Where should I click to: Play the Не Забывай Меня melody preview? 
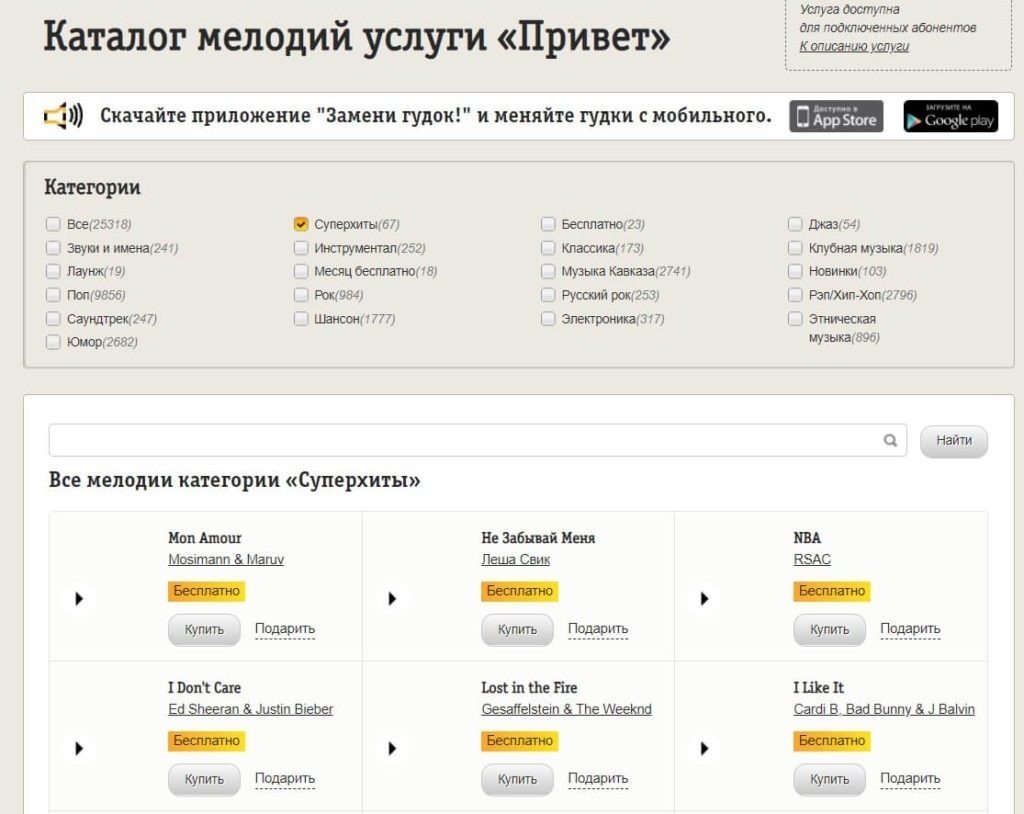point(392,599)
